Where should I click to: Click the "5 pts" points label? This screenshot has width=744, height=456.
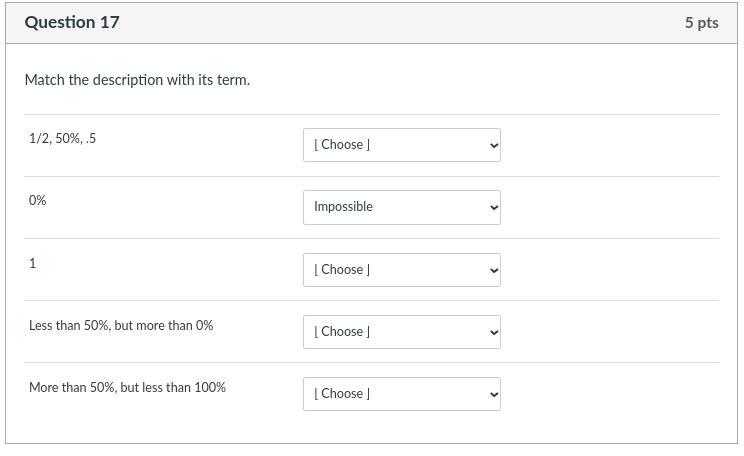pyautogui.click(x=701, y=22)
